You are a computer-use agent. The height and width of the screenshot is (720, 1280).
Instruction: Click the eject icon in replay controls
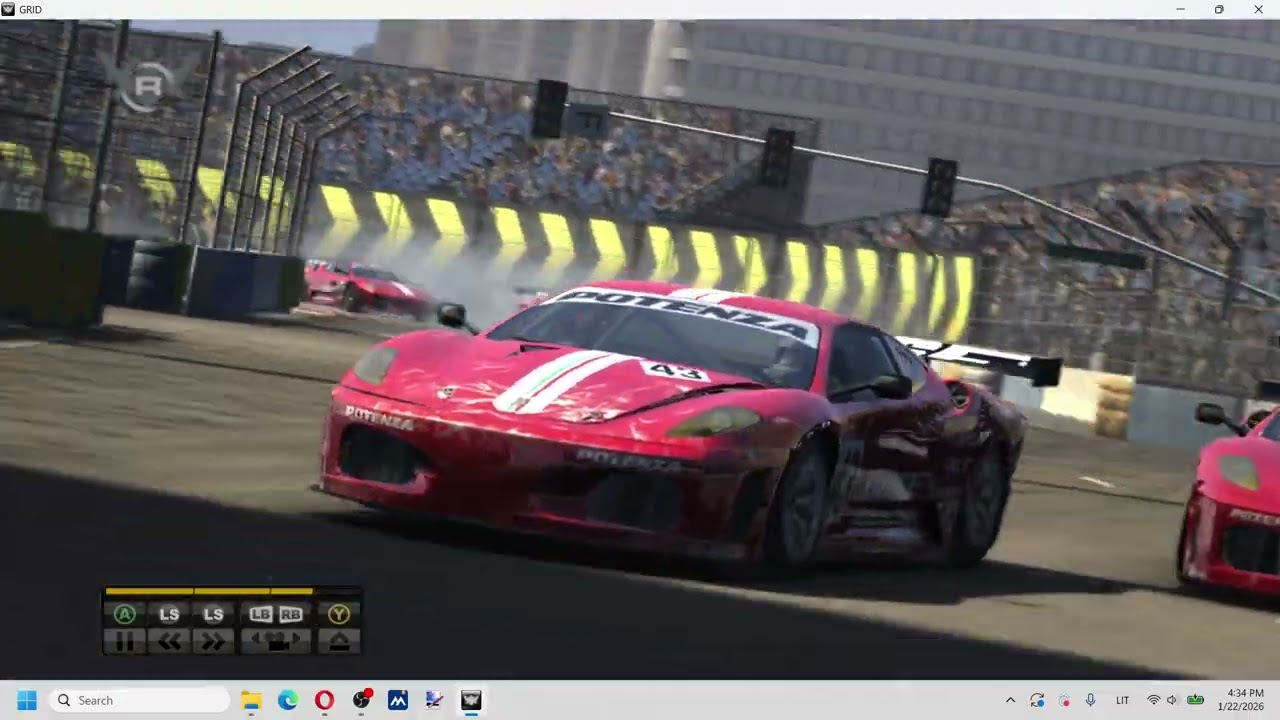click(339, 643)
